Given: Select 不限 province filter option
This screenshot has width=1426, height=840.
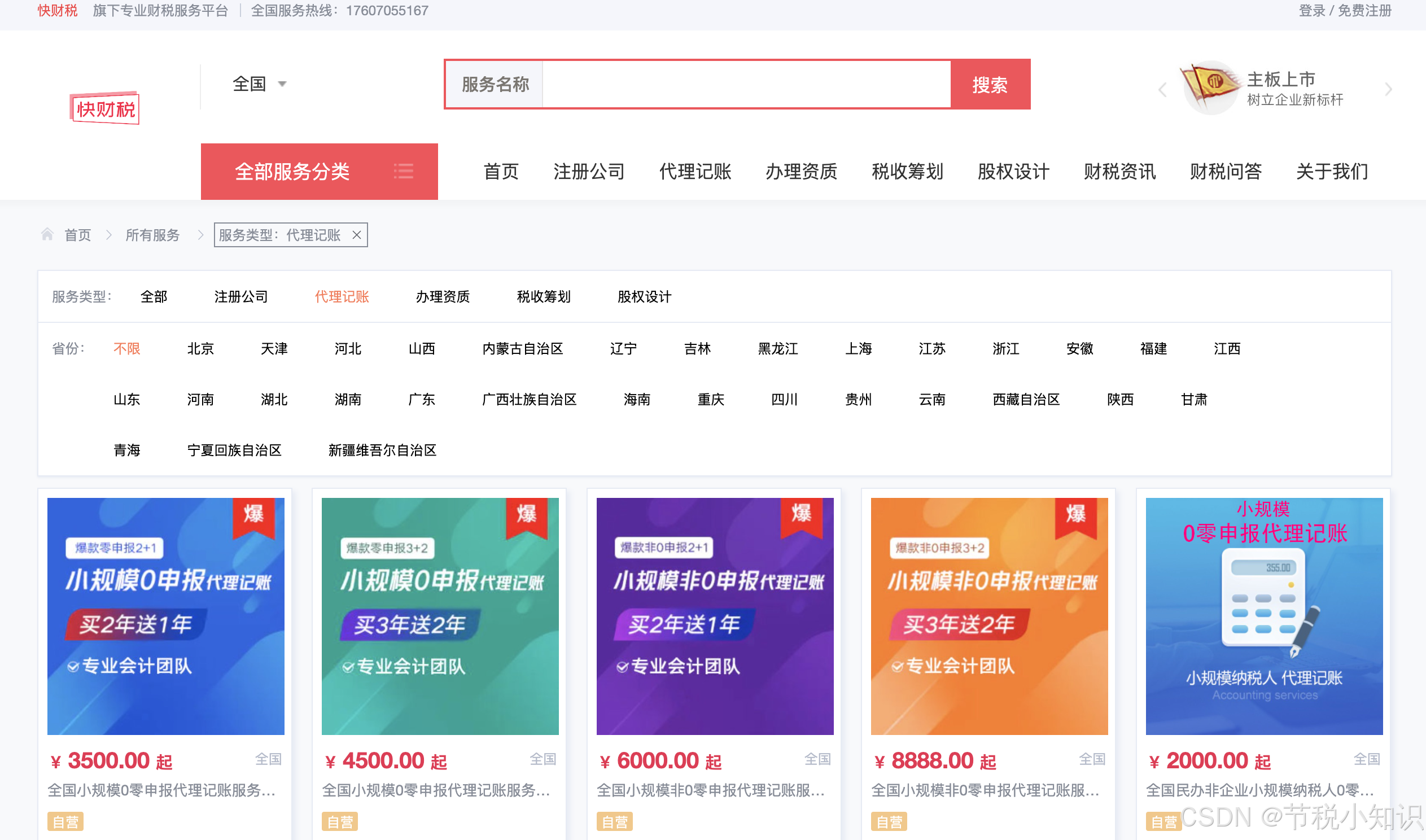Looking at the screenshot, I should (x=126, y=349).
